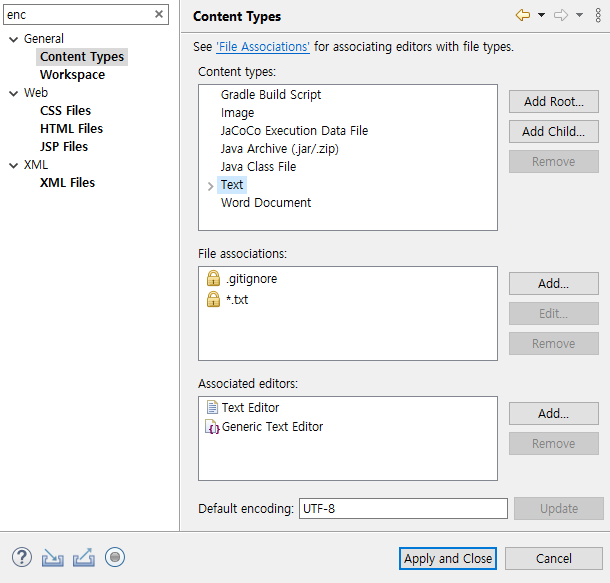Focus the Default encoding UTF-8 field
610x583 pixels.
(x=403, y=508)
